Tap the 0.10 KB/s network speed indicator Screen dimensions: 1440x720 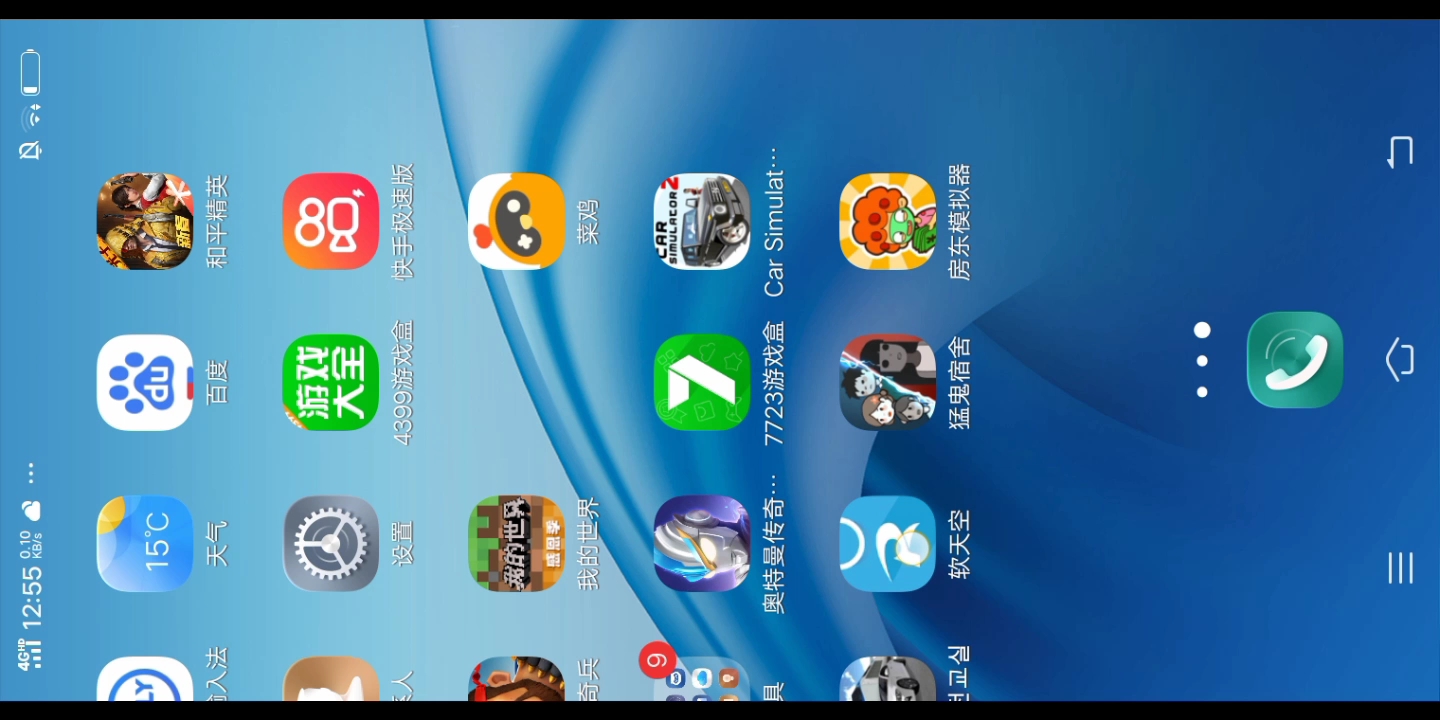click(x=31, y=544)
